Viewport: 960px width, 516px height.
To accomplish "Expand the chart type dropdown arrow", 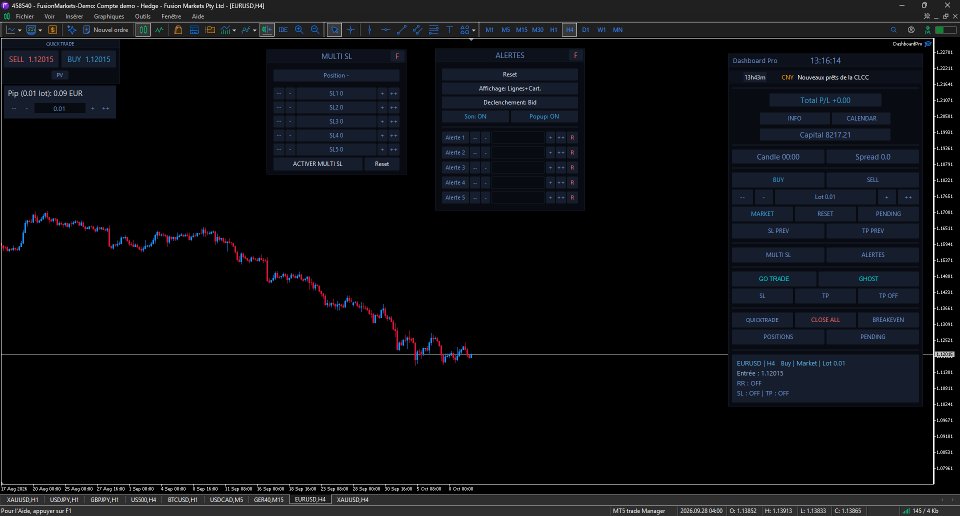I will [20, 30].
